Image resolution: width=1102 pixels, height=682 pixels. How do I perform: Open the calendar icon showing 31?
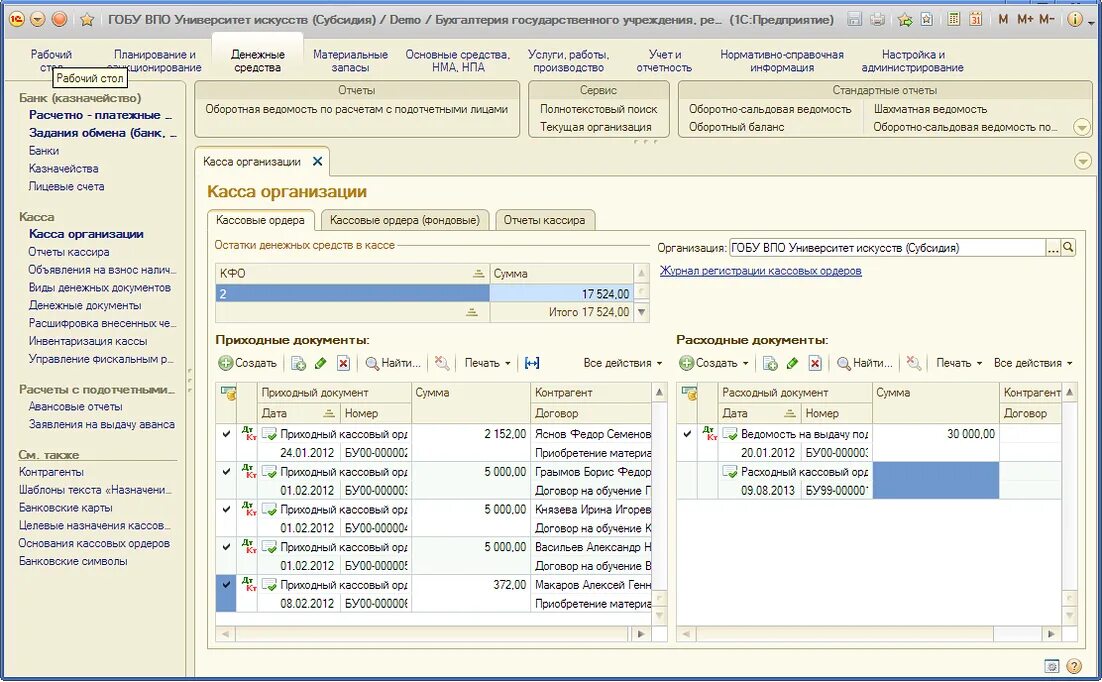pos(975,20)
